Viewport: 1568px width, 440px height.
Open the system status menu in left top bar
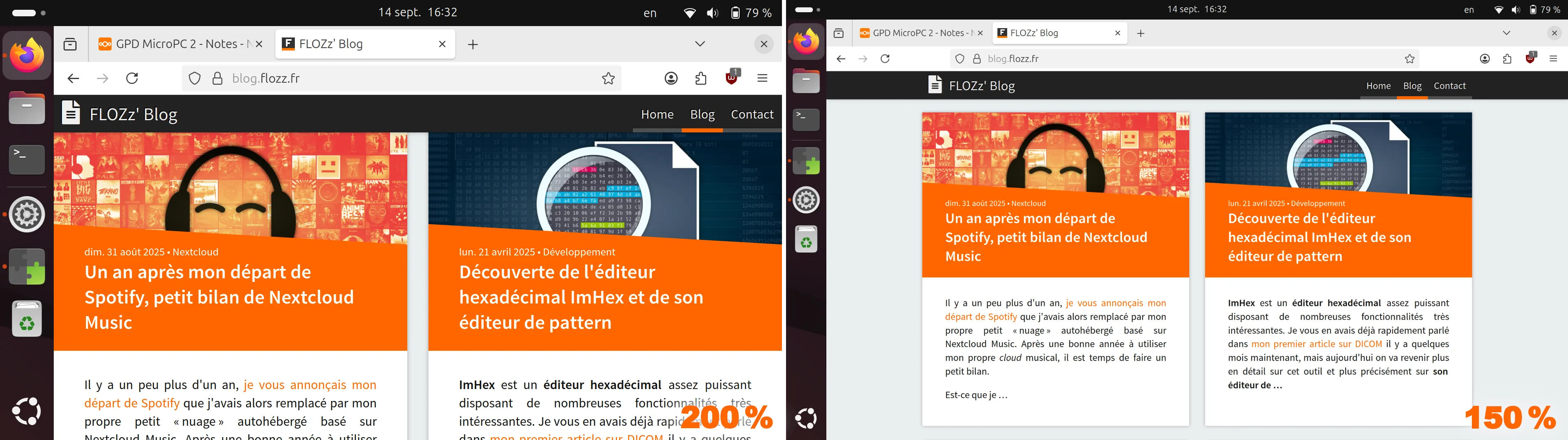tap(727, 13)
